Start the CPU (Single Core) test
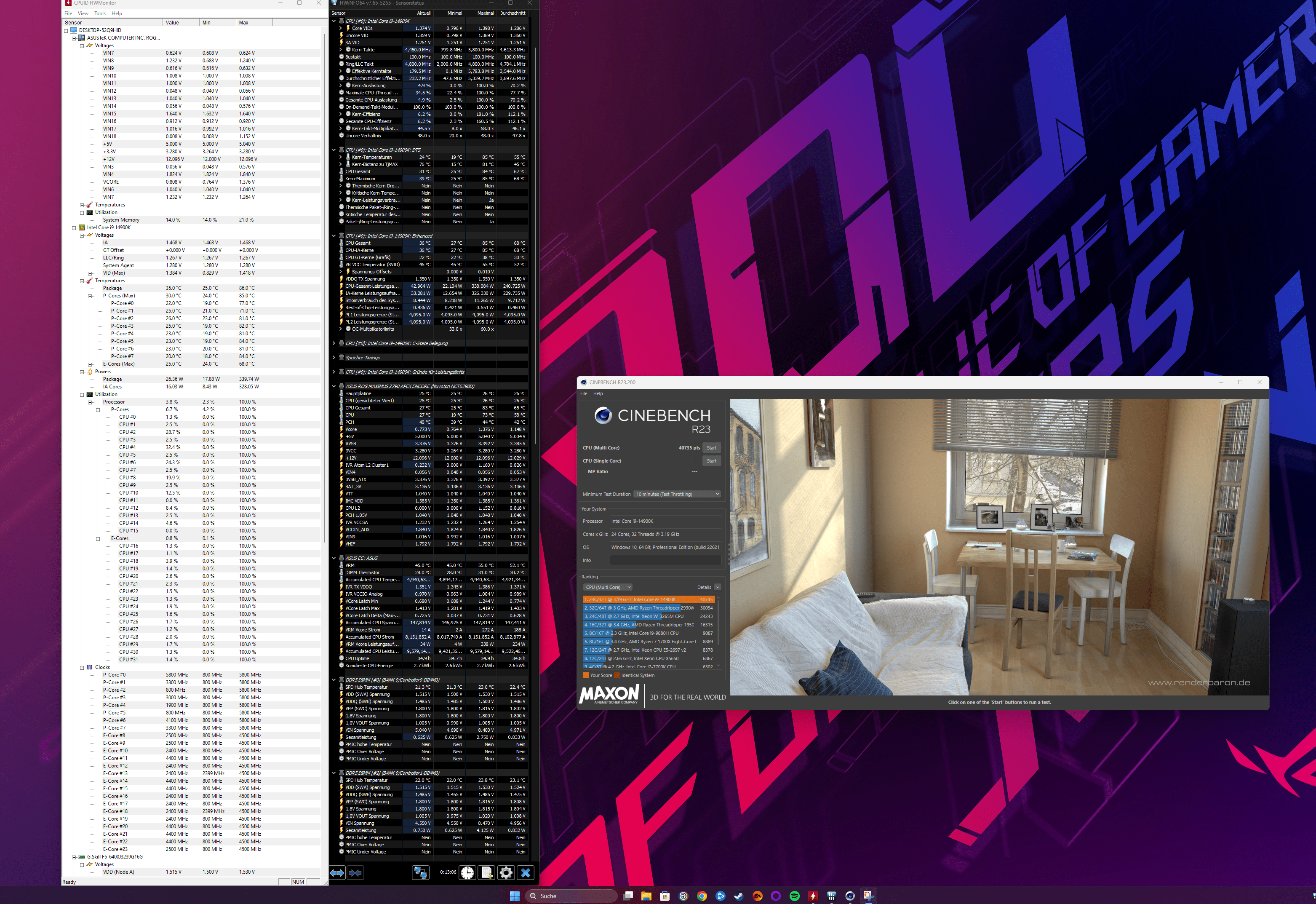The width and height of the screenshot is (1316, 904). [x=712, y=460]
